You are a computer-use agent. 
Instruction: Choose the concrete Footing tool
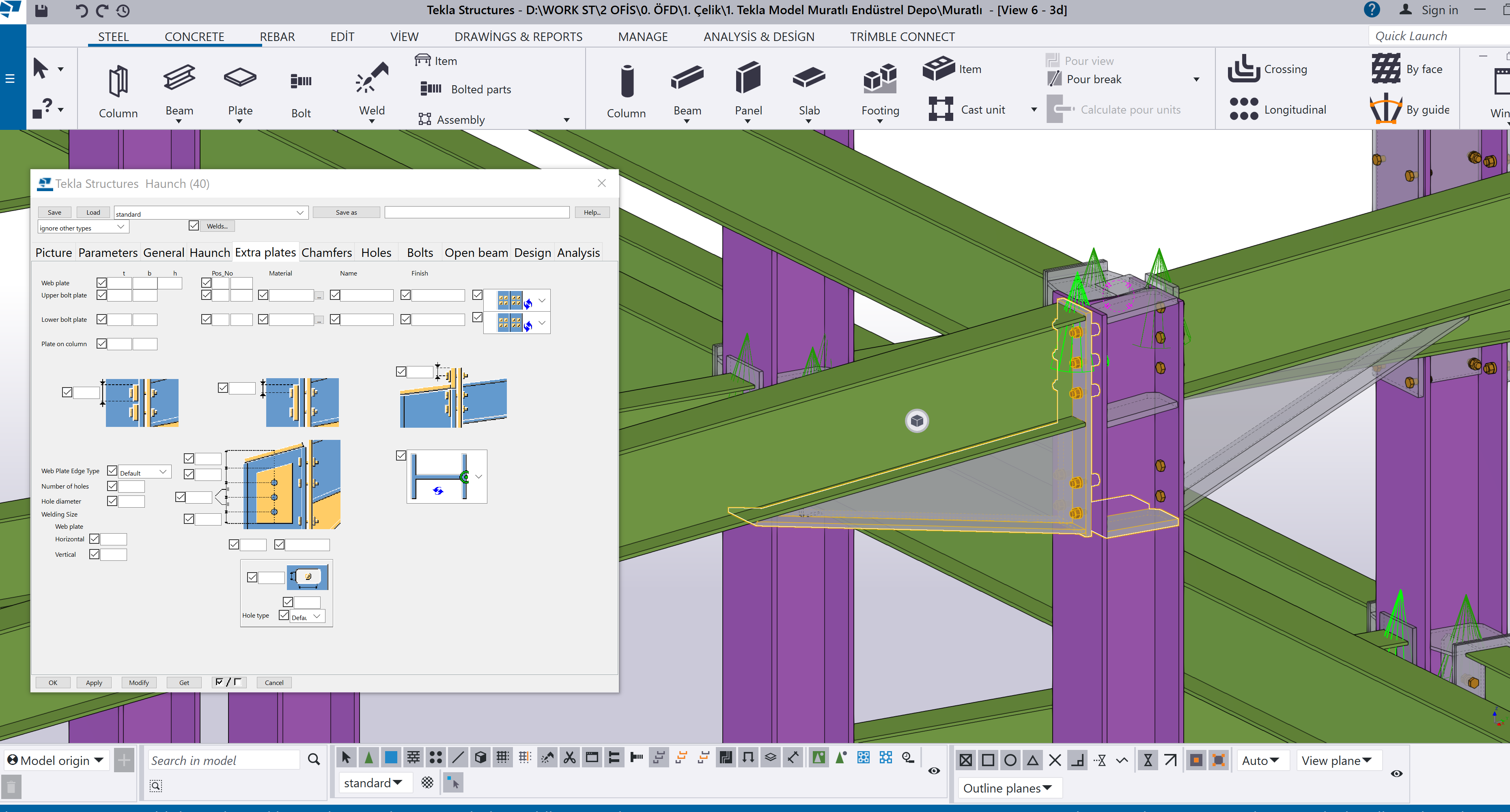880,80
